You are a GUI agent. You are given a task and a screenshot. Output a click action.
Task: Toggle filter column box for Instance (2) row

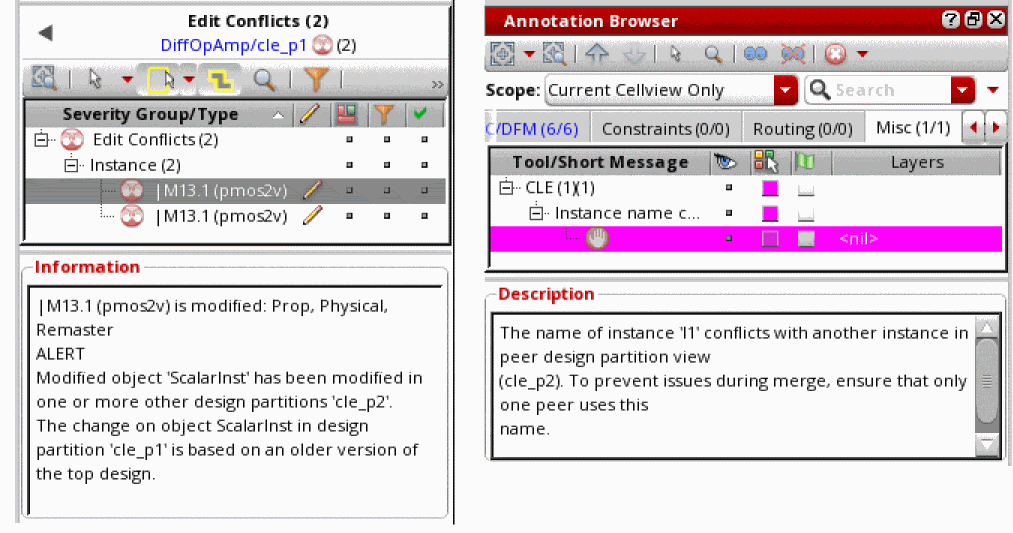[x=387, y=165]
